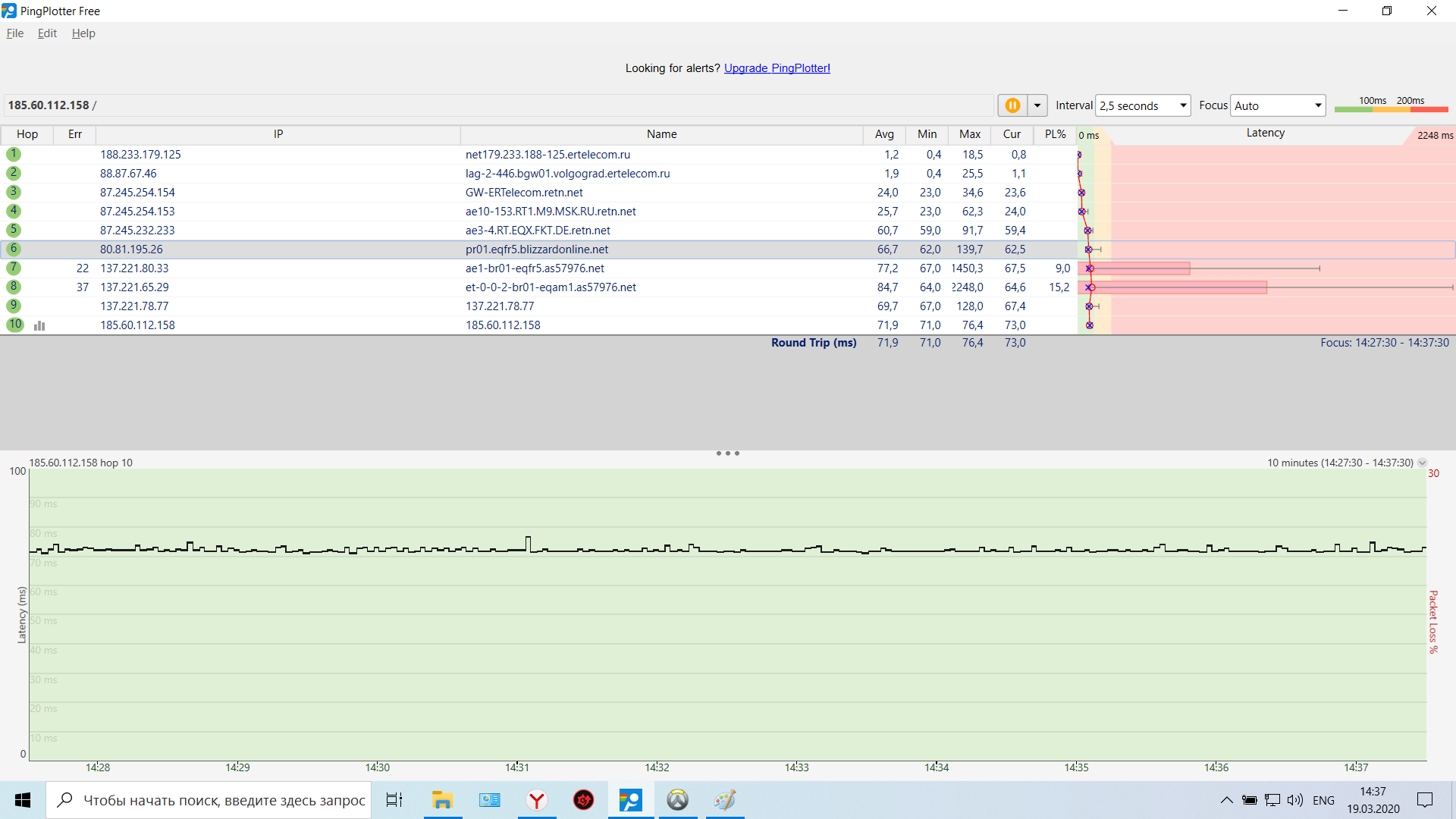Switch the ENG input language indicator
This screenshot has height=819, width=1456.
(1323, 800)
